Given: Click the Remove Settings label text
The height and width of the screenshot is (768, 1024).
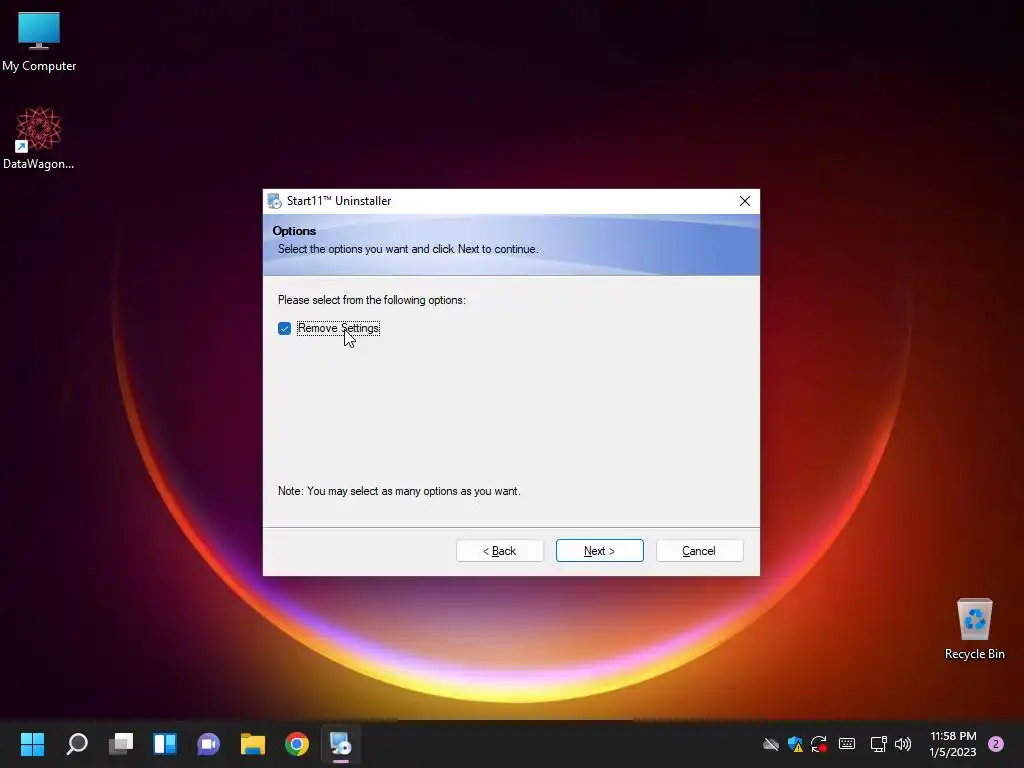Looking at the screenshot, I should click(x=338, y=328).
